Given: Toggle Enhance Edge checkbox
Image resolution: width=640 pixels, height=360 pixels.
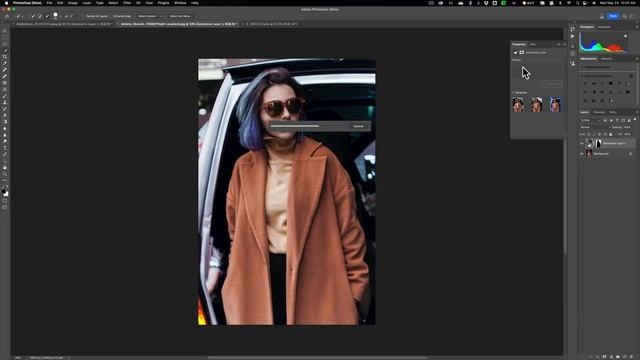Looking at the screenshot, I should [122, 16].
